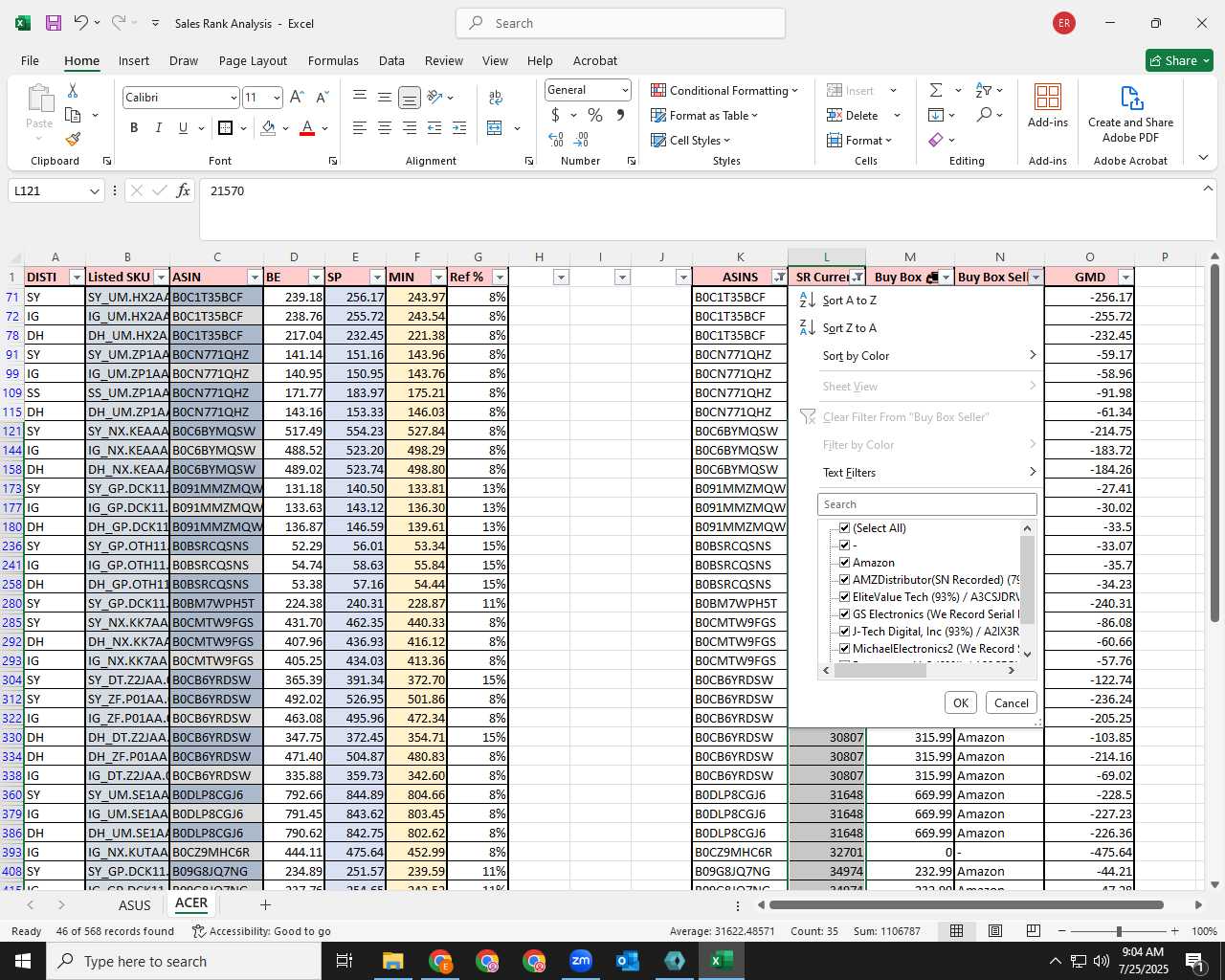Image resolution: width=1225 pixels, height=980 pixels.
Task: Expand Conditional Formatting menu
Action: point(724,90)
